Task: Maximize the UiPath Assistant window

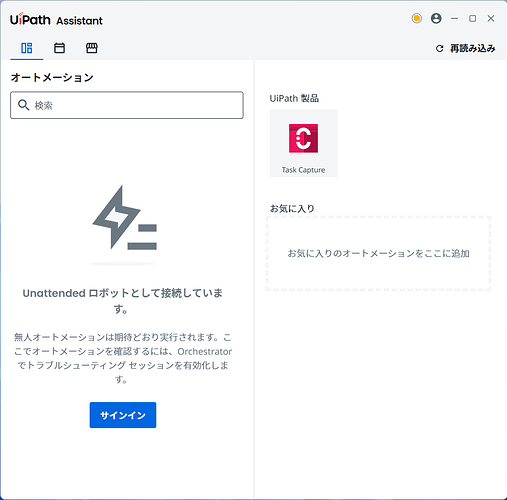Action: (x=472, y=18)
